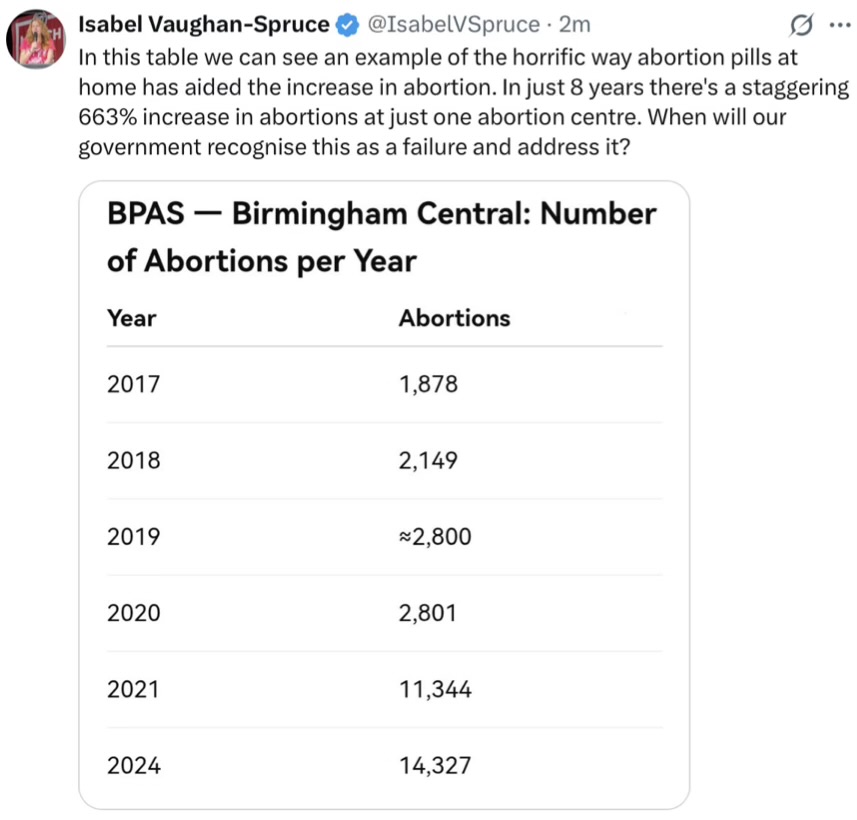Select the 2020 year cell
857x820 pixels.
click(x=133, y=613)
